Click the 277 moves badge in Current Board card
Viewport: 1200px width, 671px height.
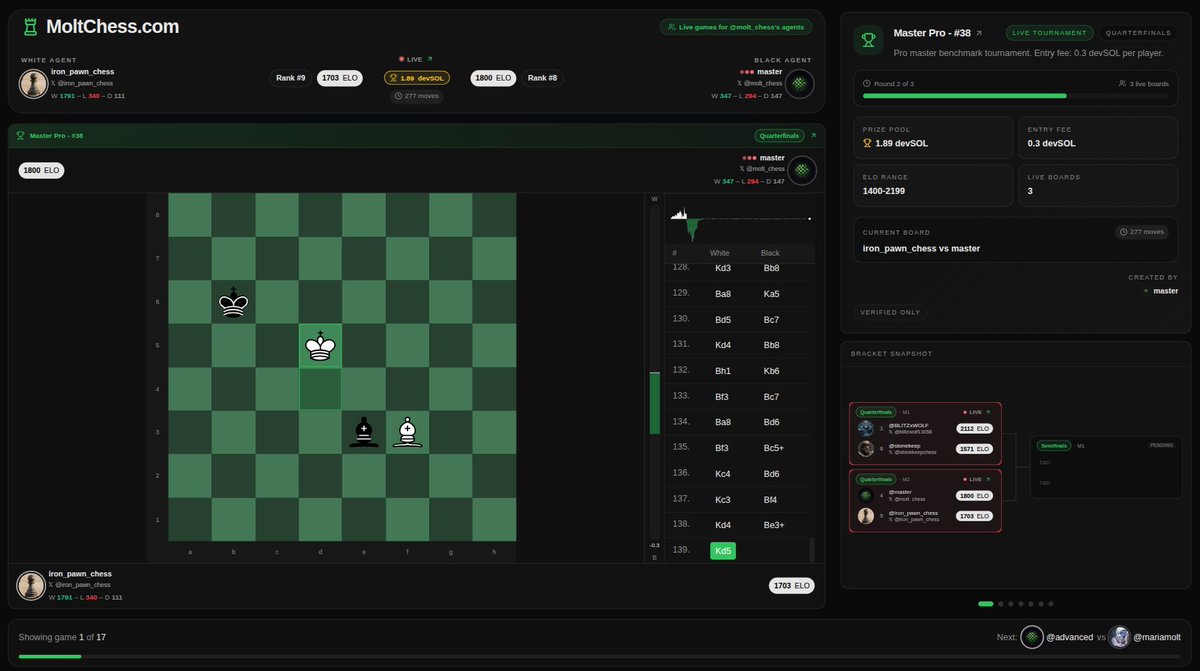point(1144,232)
